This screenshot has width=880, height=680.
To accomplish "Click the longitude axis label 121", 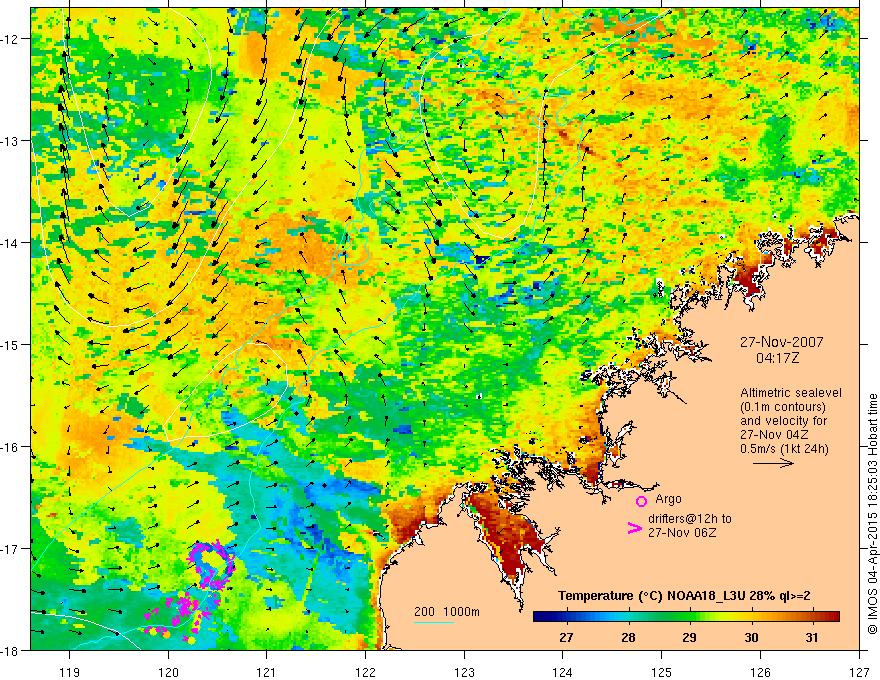I will click(267, 671).
